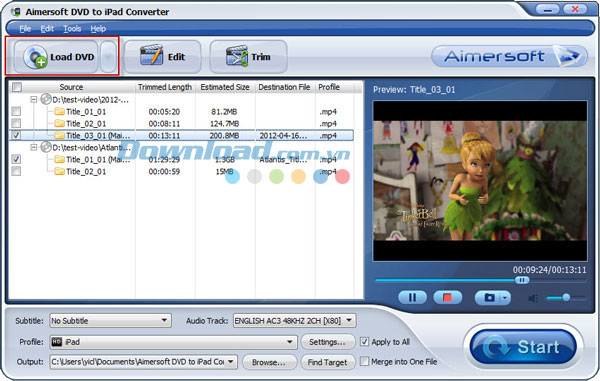Click the Start conversion button
Screen dimensions: 600x381
[x=523, y=347]
